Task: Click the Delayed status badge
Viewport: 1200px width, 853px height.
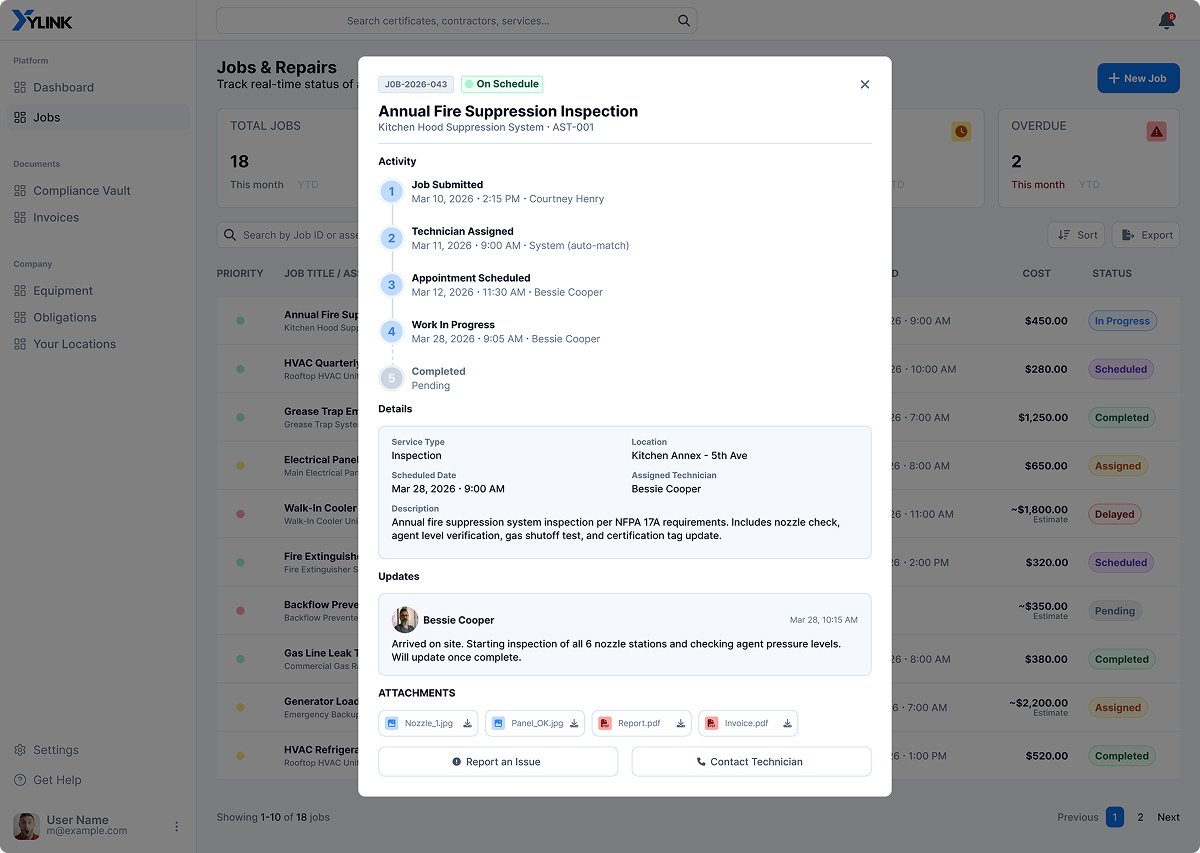Action: click(x=1114, y=514)
